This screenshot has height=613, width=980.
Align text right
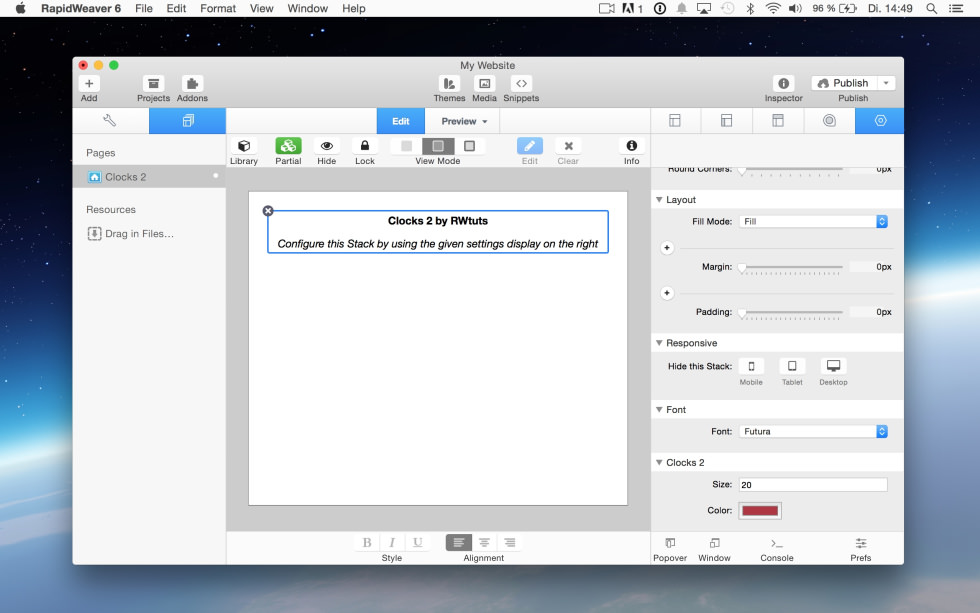pyautogui.click(x=509, y=542)
